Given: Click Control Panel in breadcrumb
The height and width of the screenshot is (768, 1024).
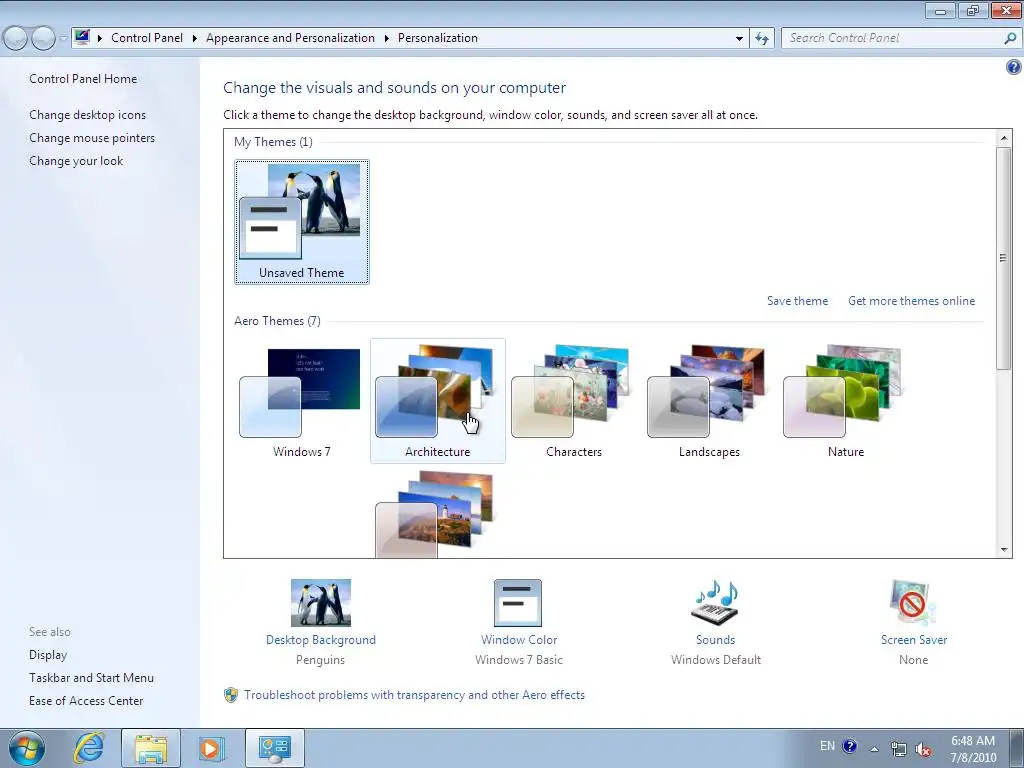Looking at the screenshot, I should (x=147, y=38).
